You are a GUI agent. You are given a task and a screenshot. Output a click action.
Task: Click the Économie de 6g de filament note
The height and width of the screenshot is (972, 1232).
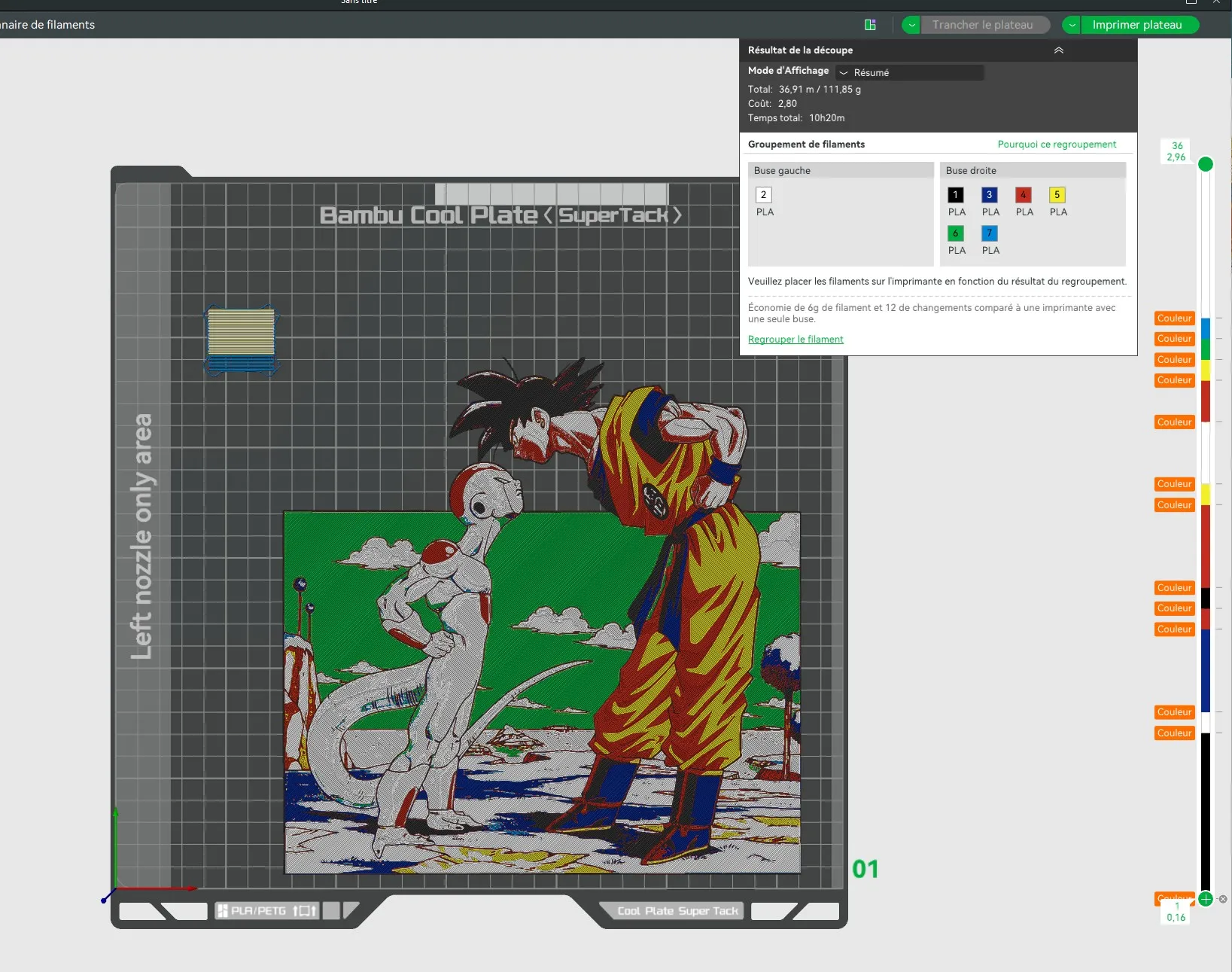tap(932, 313)
